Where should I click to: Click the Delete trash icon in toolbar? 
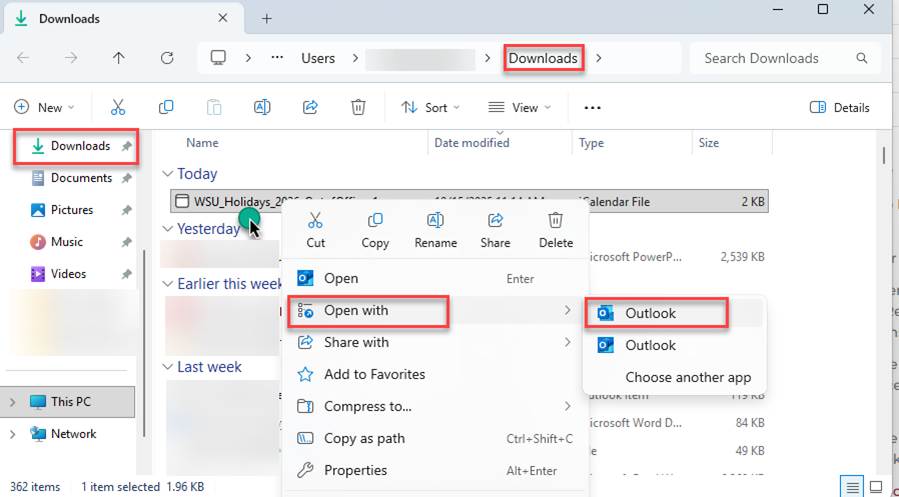coord(358,107)
